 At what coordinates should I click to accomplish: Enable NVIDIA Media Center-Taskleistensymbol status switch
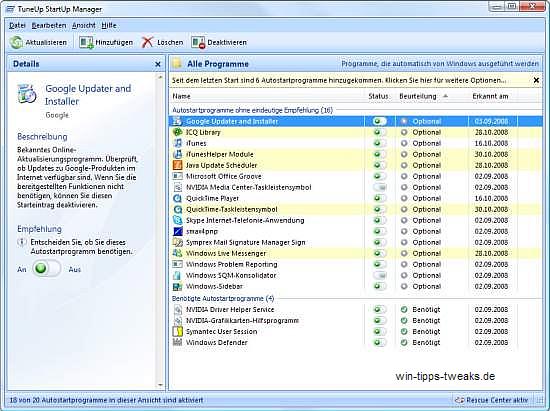380,187
